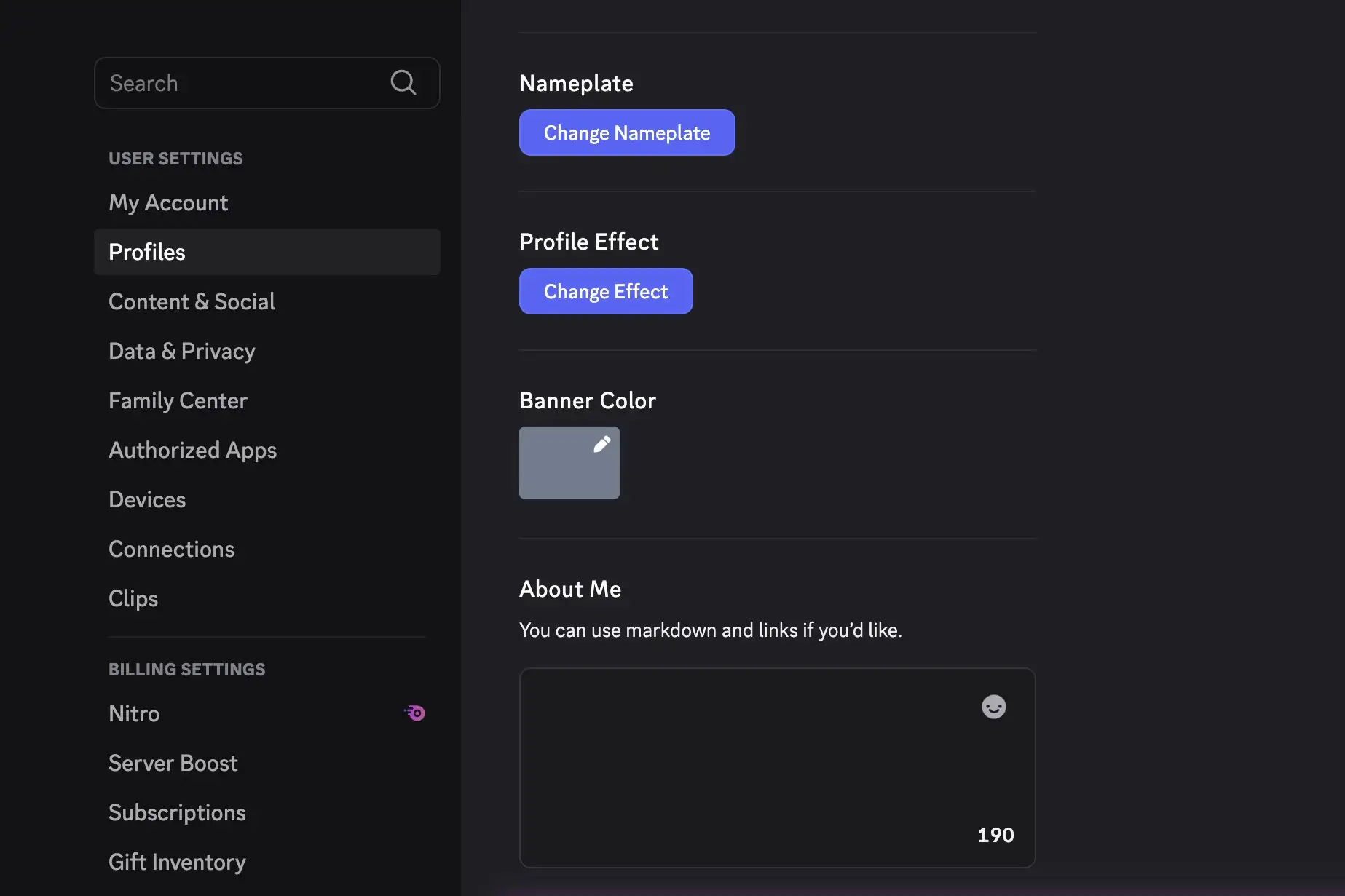Open Server Boost settings
The height and width of the screenshot is (896, 1345).
267,763
